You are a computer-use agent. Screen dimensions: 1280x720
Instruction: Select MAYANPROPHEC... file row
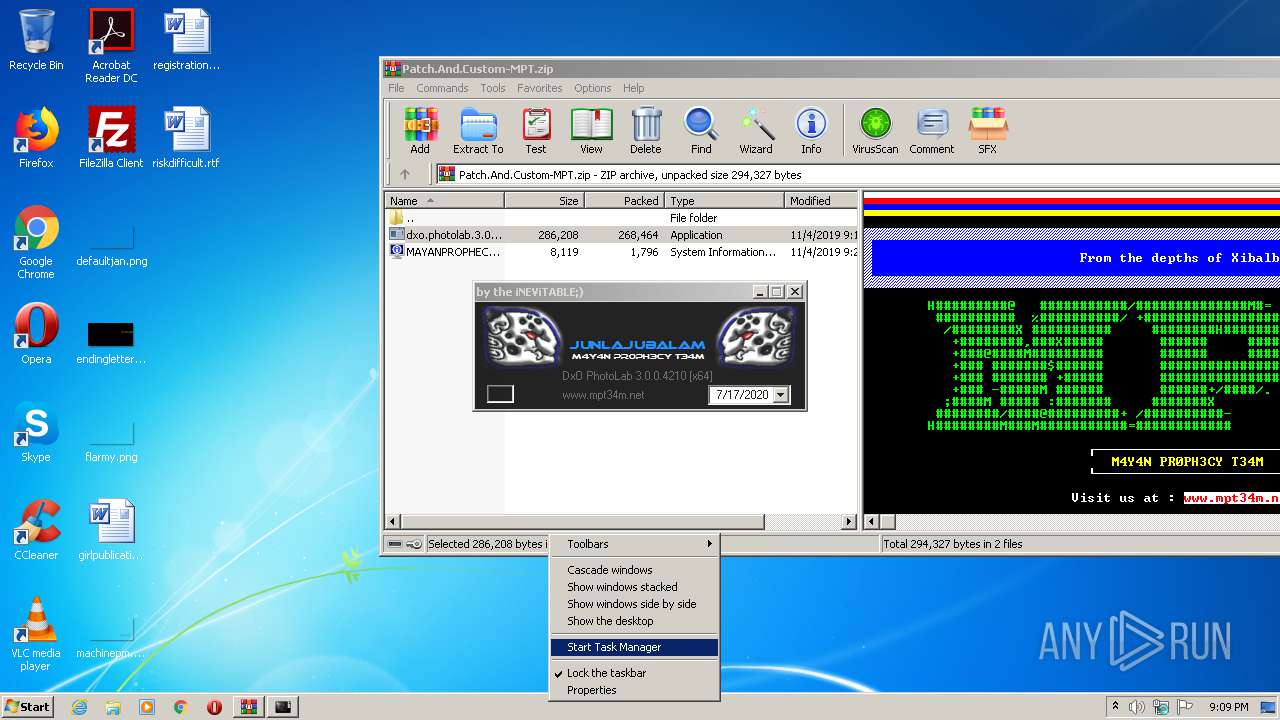[x=621, y=252]
